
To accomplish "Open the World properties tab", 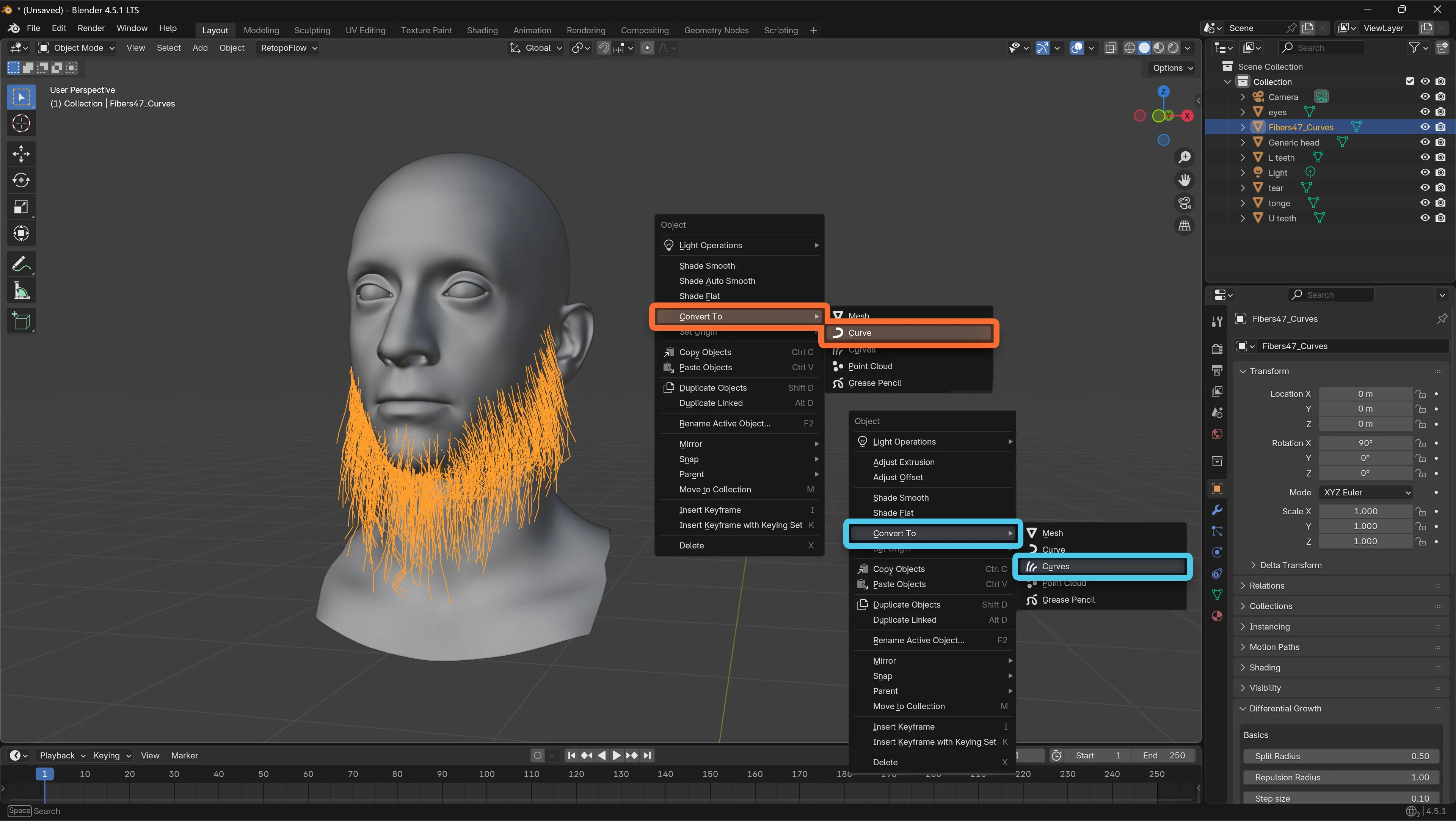I will 1217,433.
